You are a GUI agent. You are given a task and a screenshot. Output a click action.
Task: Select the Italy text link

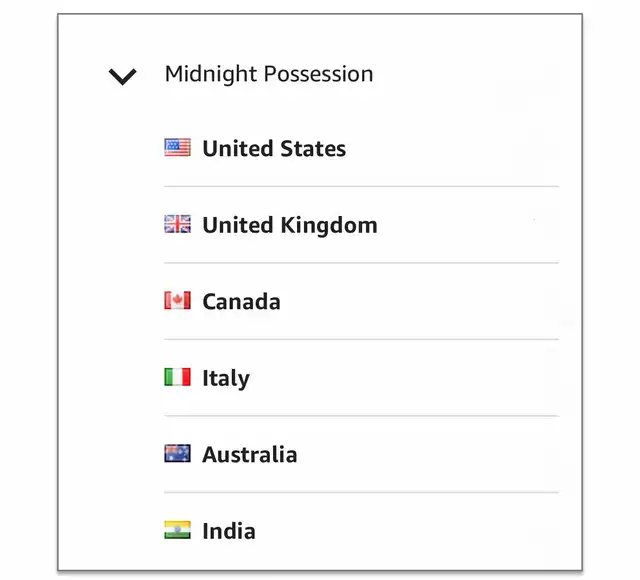(x=226, y=378)
